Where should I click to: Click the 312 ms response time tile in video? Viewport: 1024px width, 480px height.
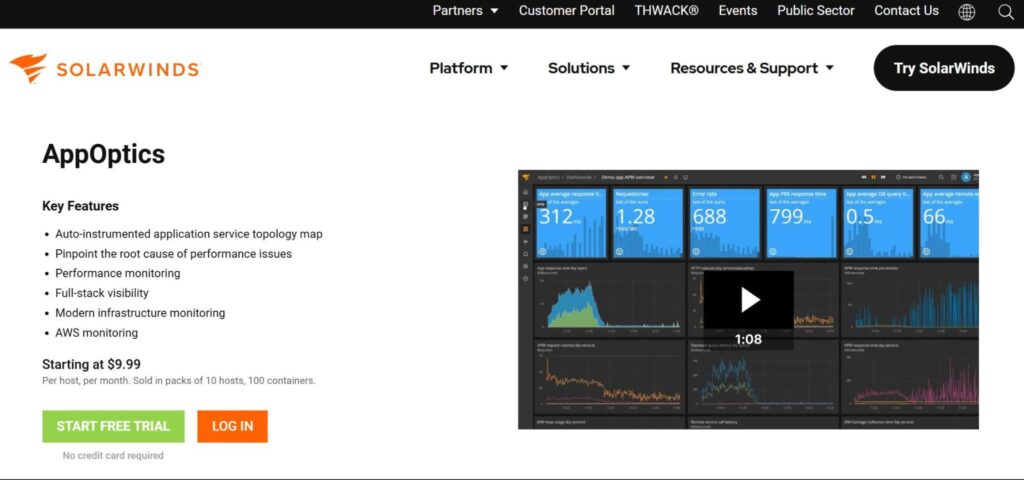tap(571, 223)
